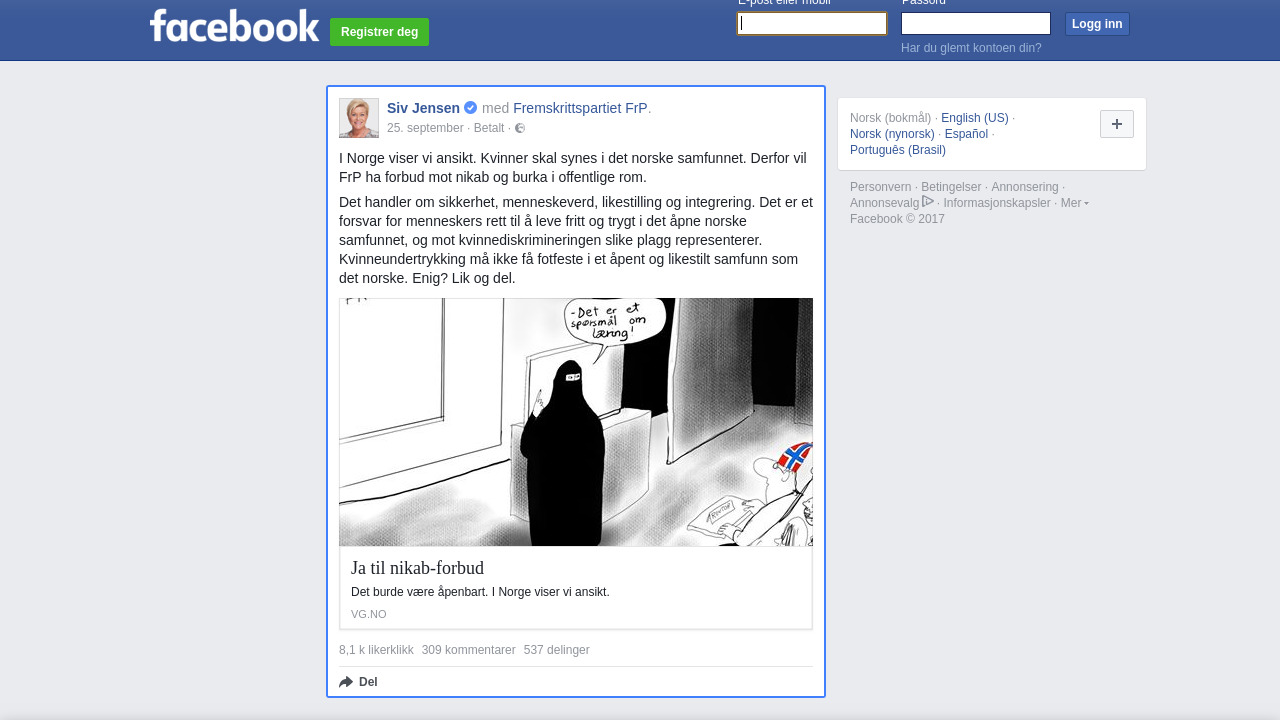The image size is (1280, 720).
Task: Expand the Mer footer dropdown
Action: (x=1074, y=203)
